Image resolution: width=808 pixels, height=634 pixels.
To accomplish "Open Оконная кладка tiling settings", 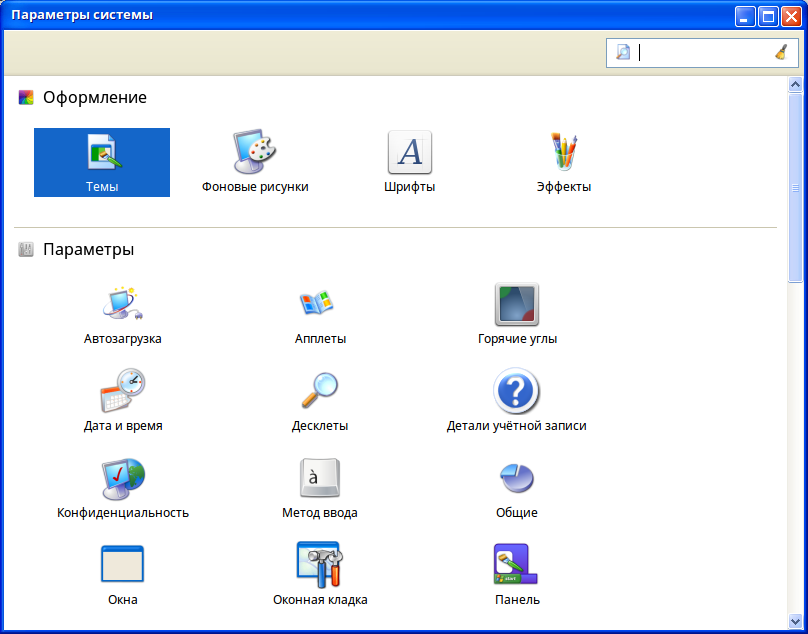I will tap(320, 575).
